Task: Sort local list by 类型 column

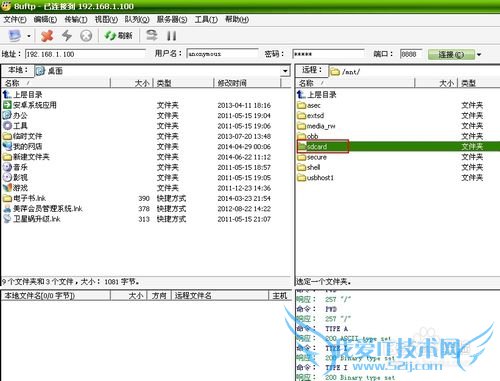Action: pos(183,83)
